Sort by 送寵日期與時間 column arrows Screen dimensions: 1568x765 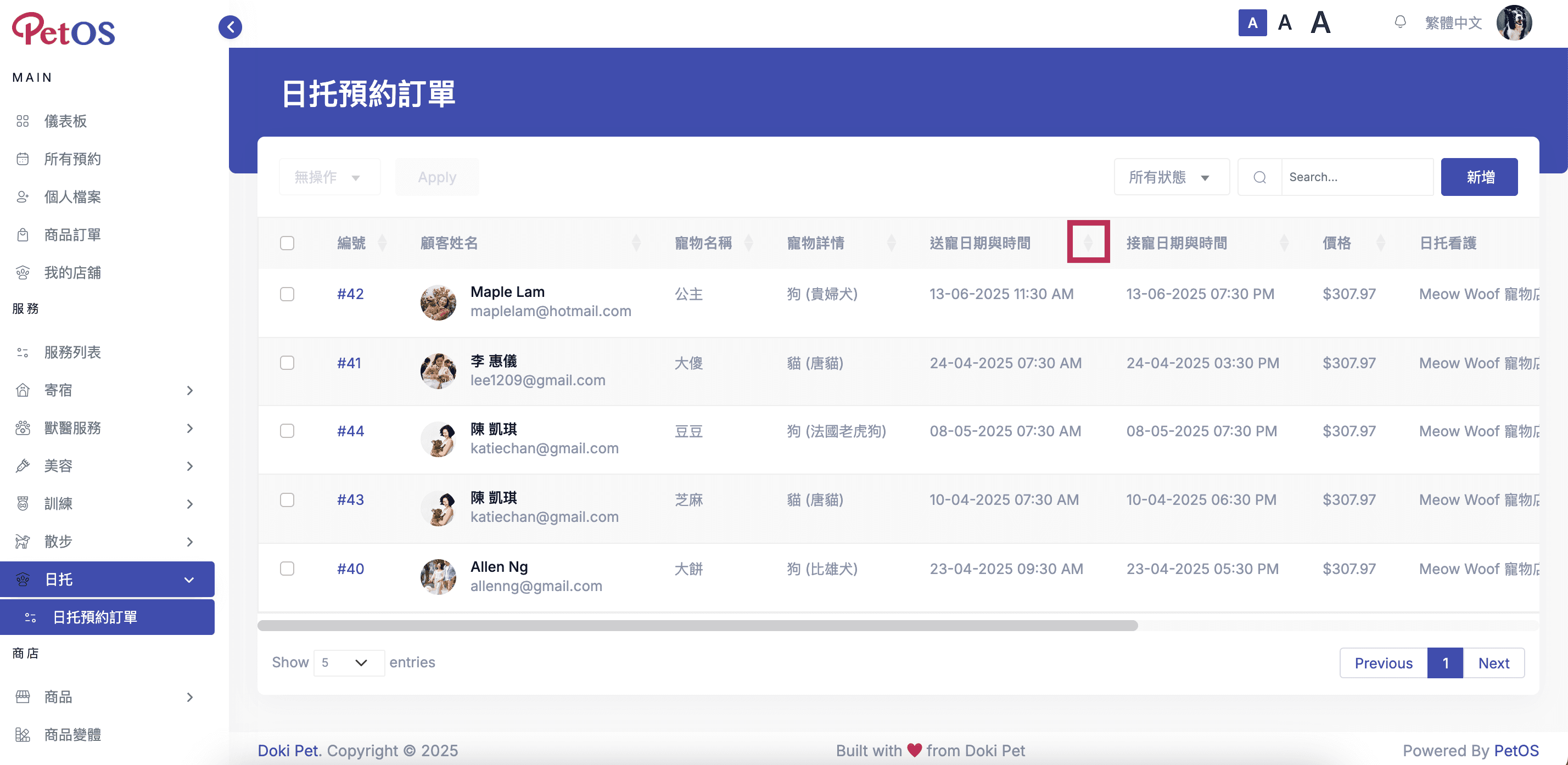click(x=1088, y=242)
